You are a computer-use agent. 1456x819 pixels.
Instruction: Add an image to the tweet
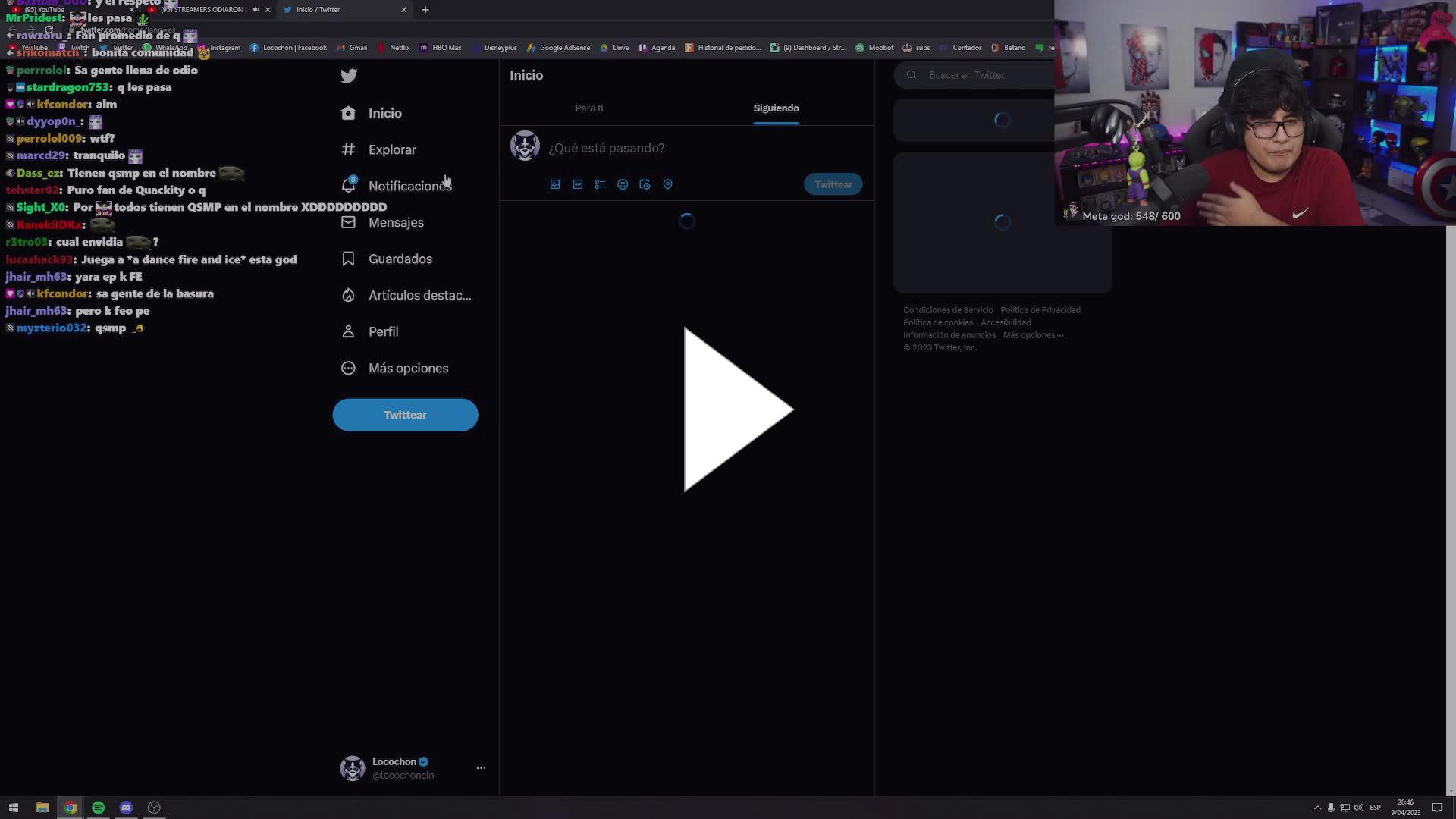(x=555, y=184)
